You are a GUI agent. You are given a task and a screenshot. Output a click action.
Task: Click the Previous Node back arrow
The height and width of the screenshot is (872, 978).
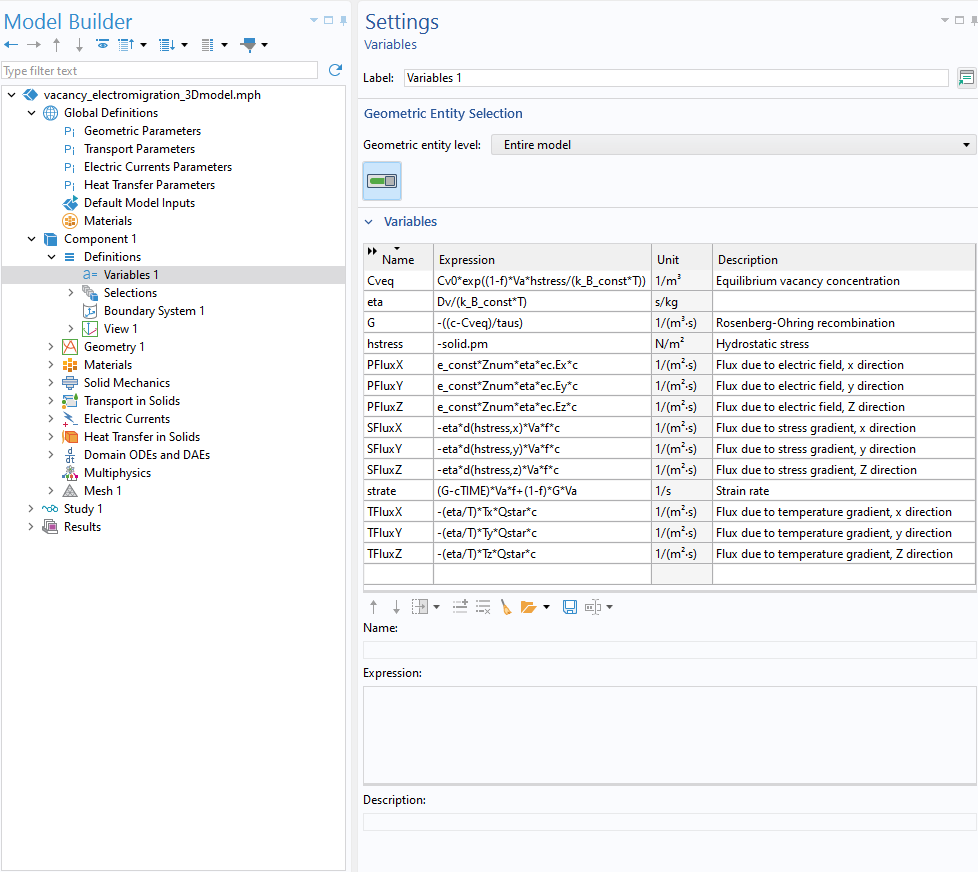pos(11,45)
